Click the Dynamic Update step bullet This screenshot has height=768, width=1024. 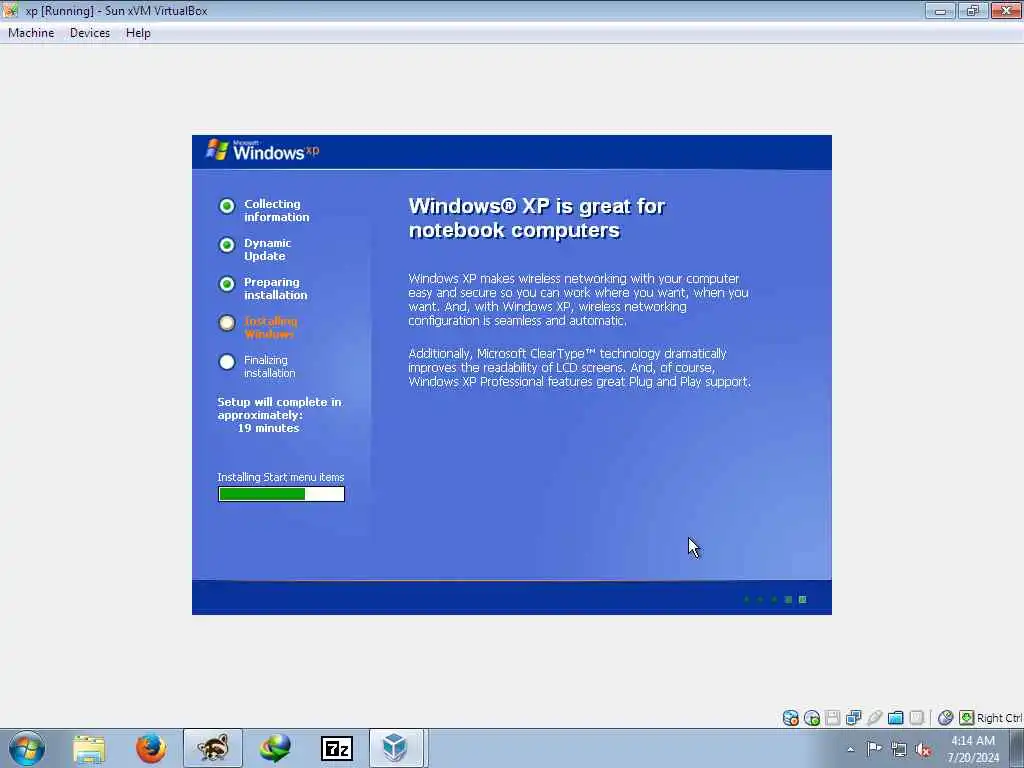click(227, 245)
